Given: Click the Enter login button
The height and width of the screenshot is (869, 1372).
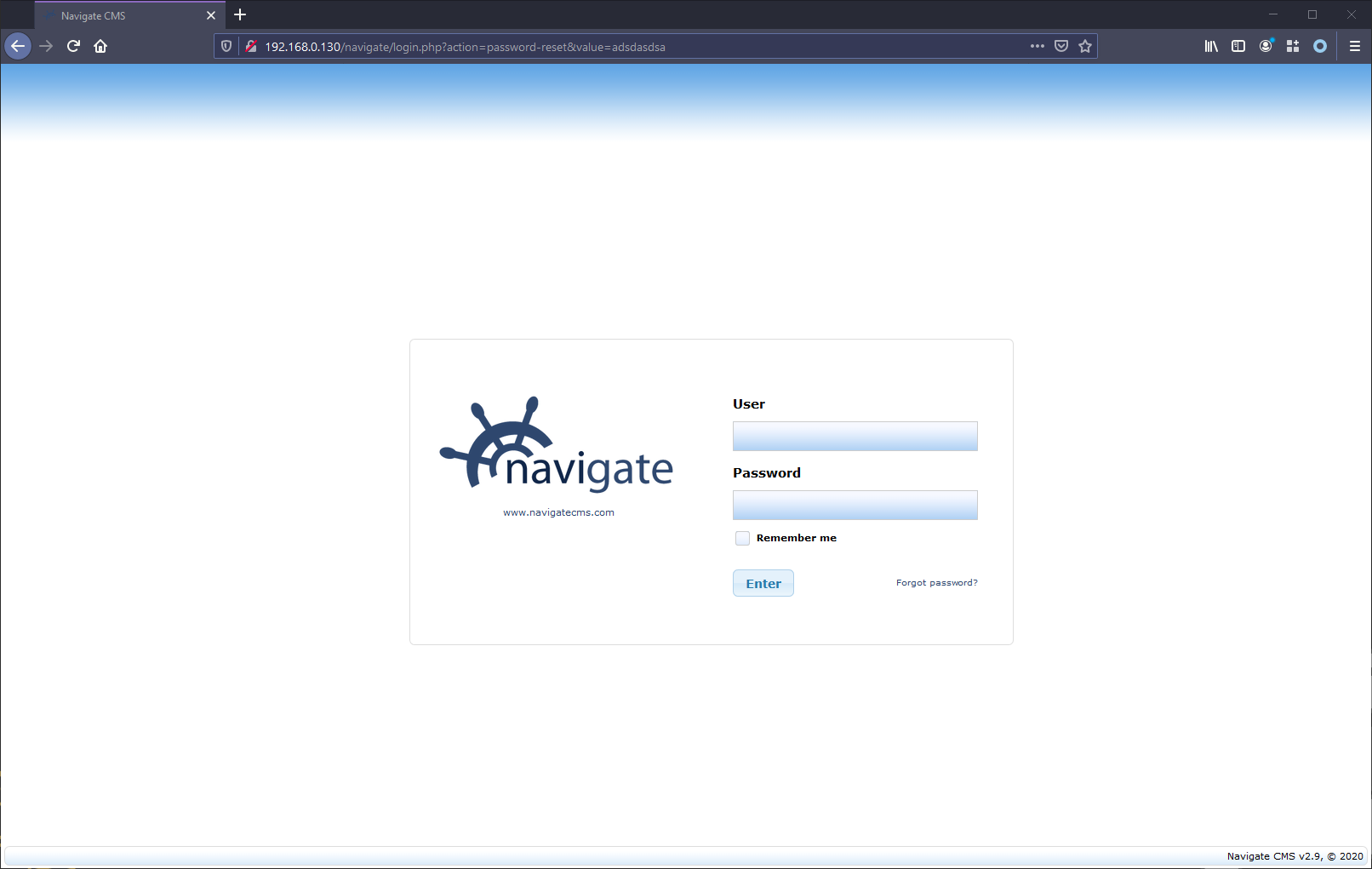Looking at the screenshot, I should pyautogui.click(x=763, y=583).
